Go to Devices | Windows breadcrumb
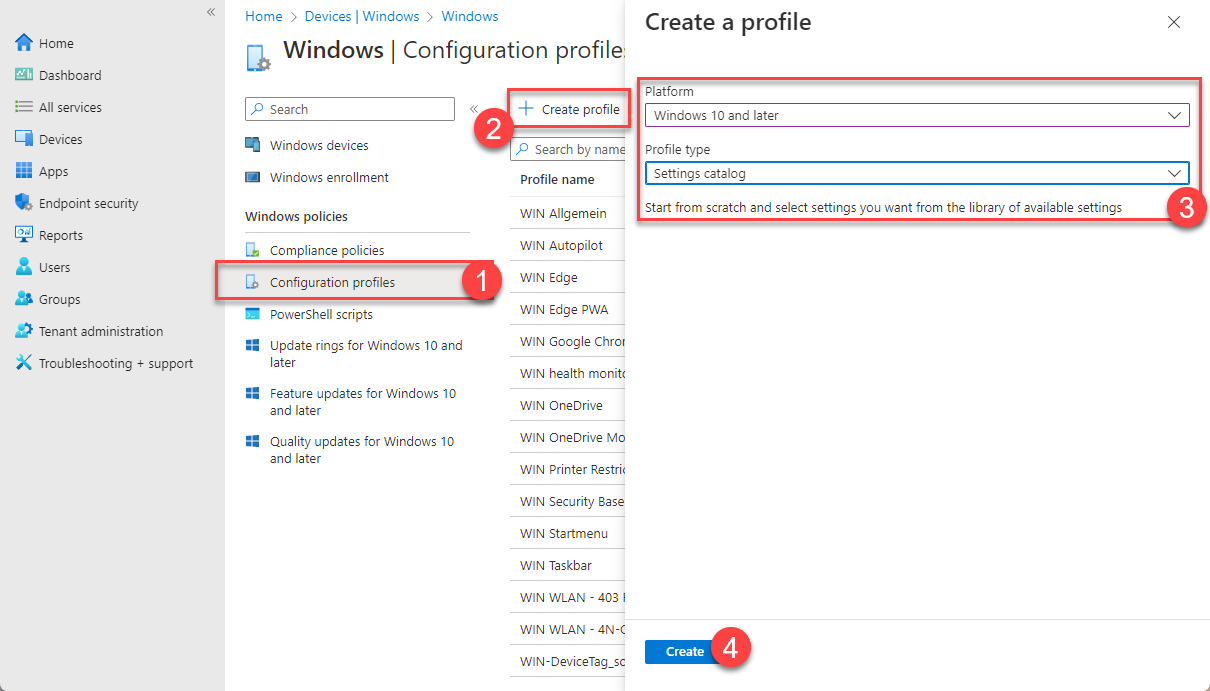1210x691 pixels. pyautogui.click(x=362, y=16)
